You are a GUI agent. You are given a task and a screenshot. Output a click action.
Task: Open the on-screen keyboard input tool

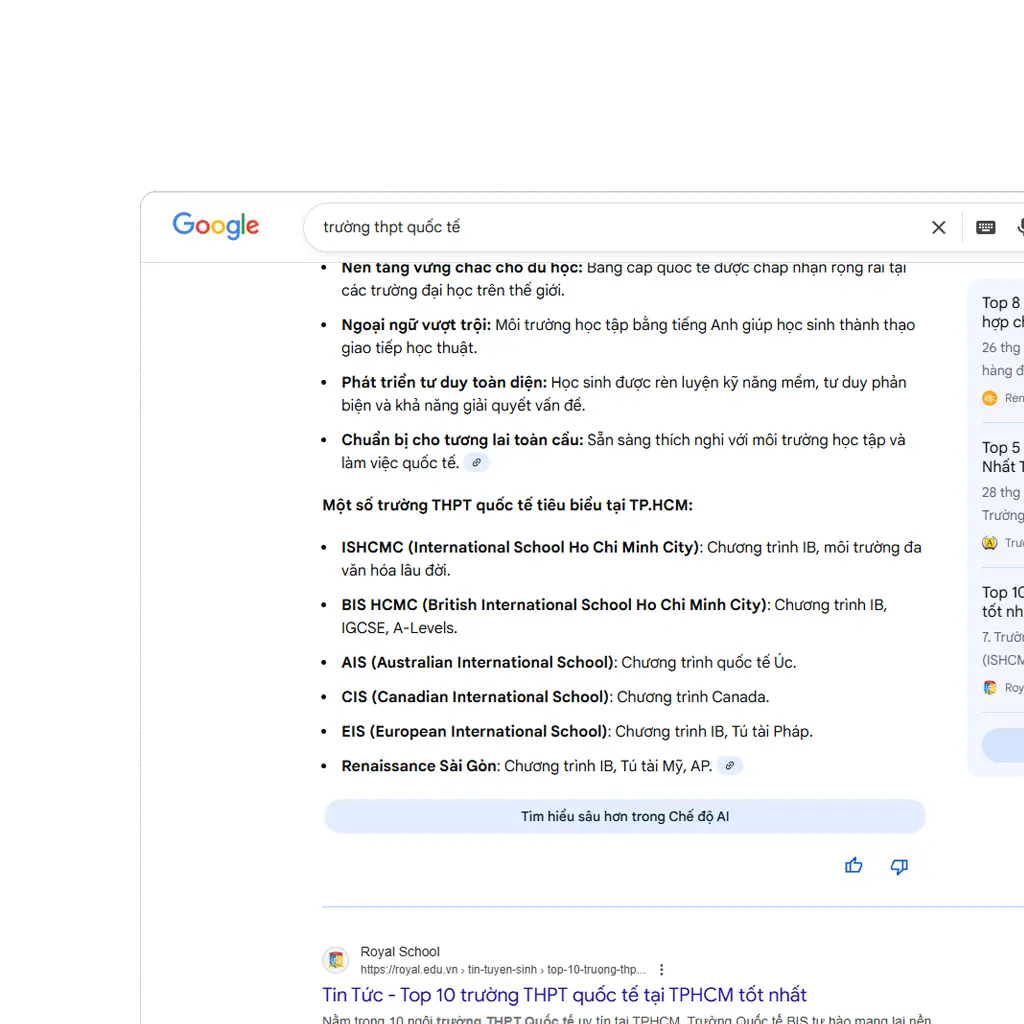click(x=985, y=228)
